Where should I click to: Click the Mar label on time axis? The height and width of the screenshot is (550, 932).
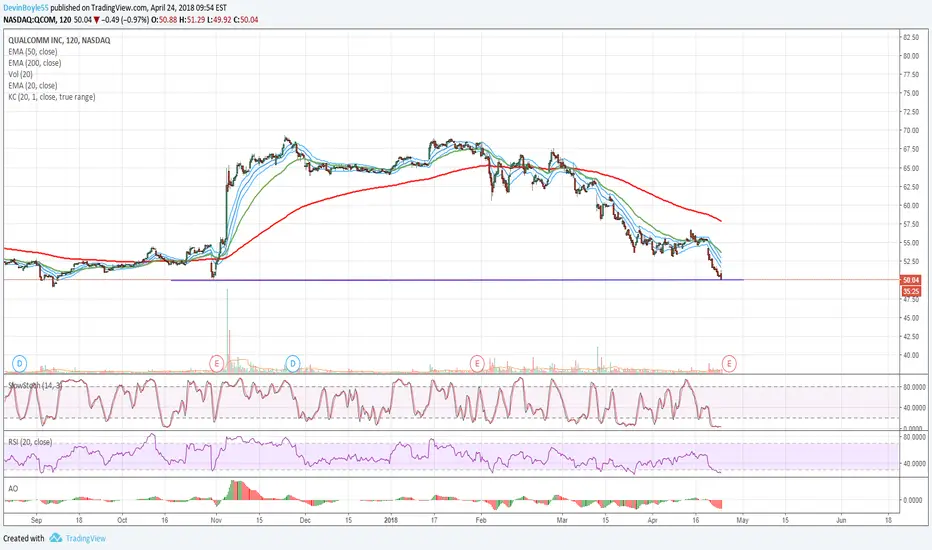562,520
